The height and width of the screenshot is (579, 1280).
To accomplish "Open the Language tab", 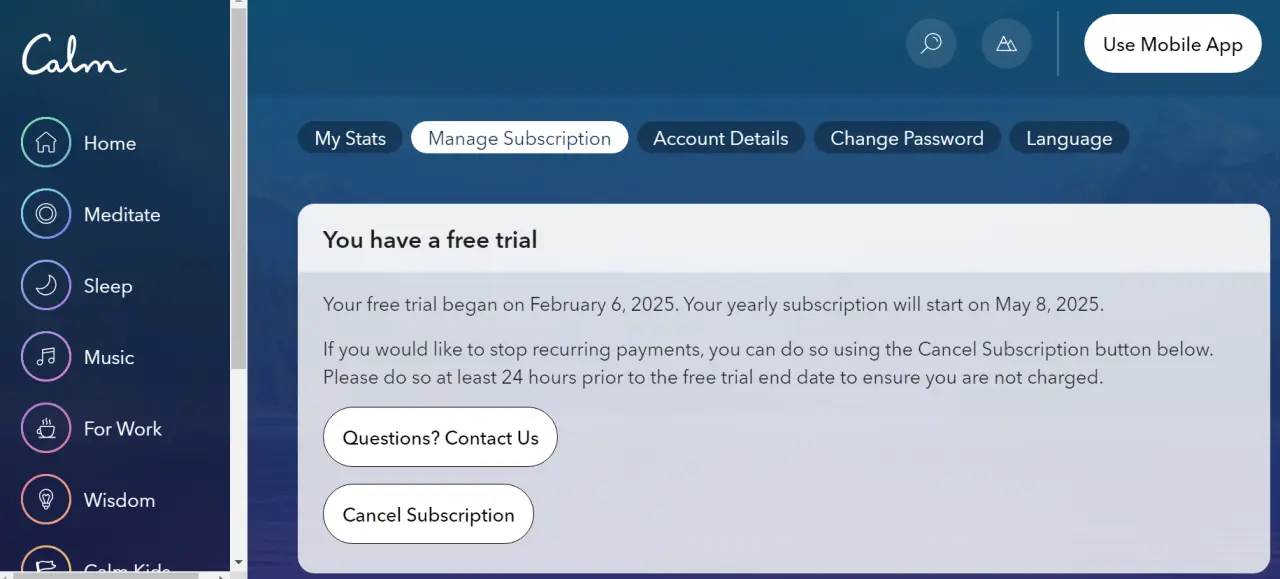I will tap(1069, 138).
